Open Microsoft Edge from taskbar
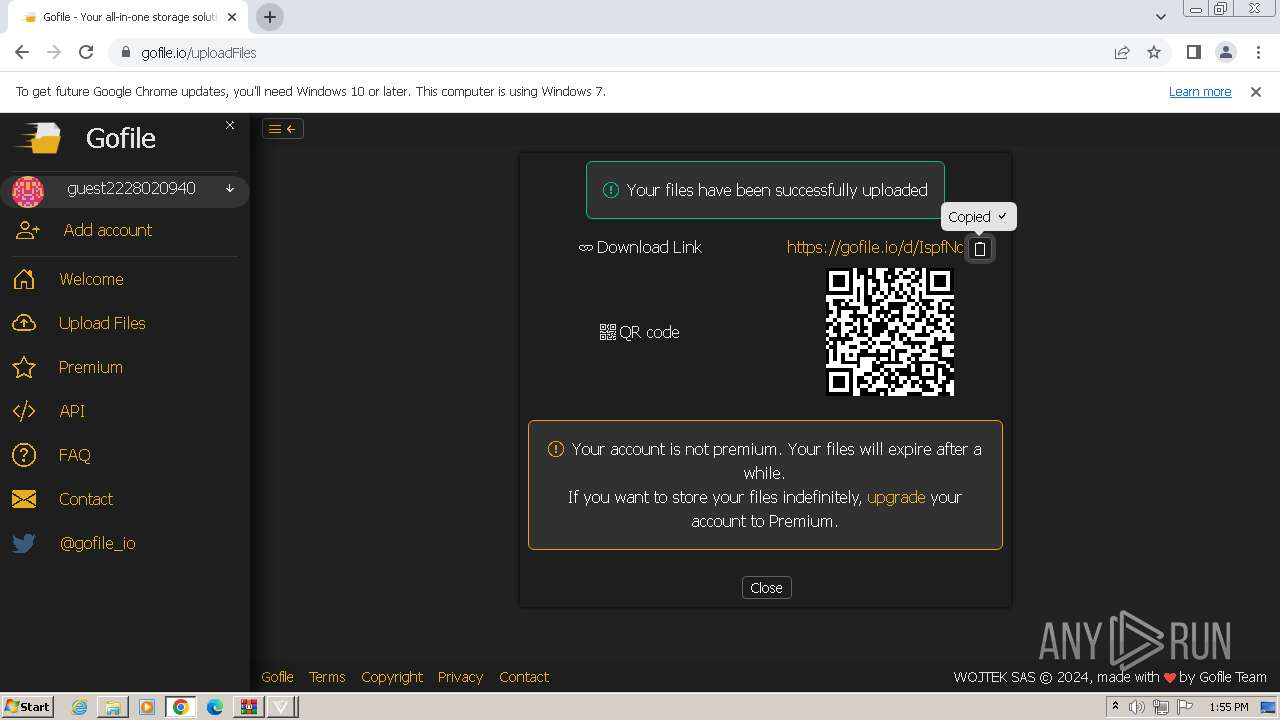 tap(214, 707)
